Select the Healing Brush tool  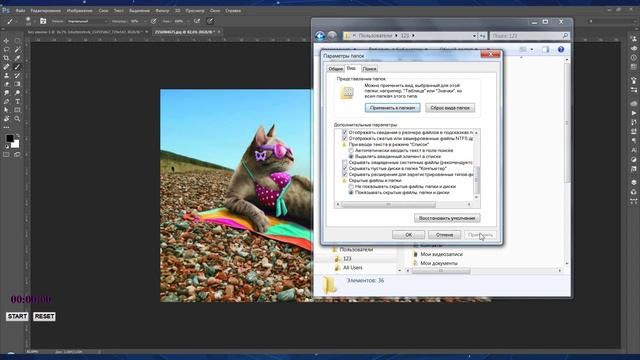coord(6,67)
